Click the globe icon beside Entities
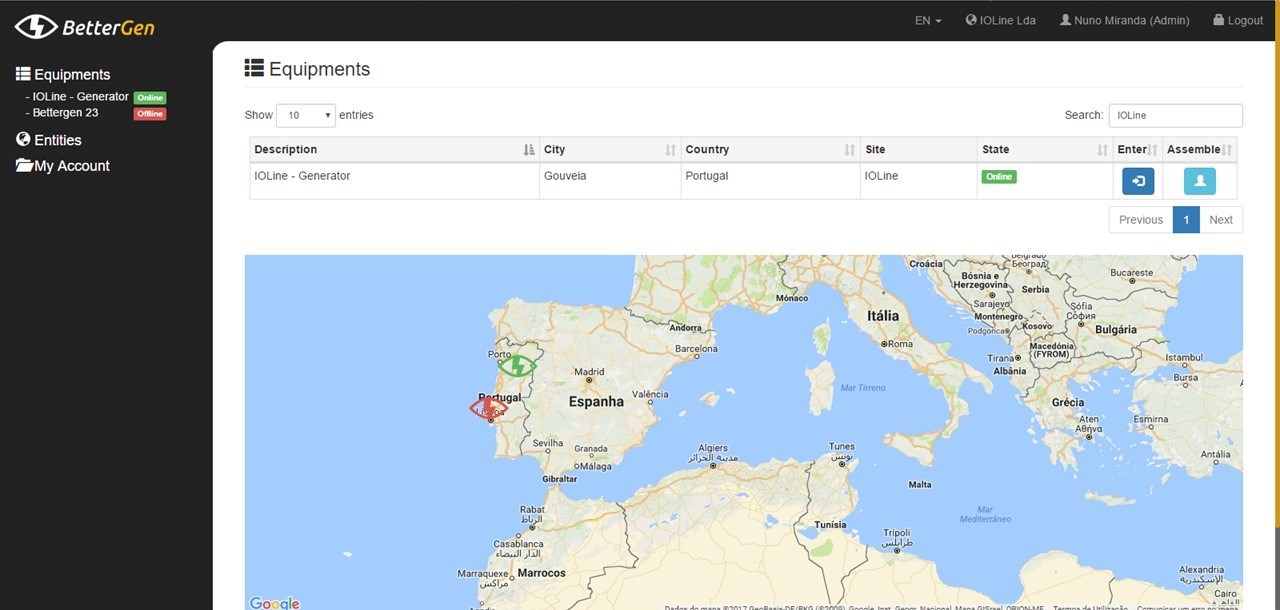This screenshot has width=1280, height=610. 24,140
